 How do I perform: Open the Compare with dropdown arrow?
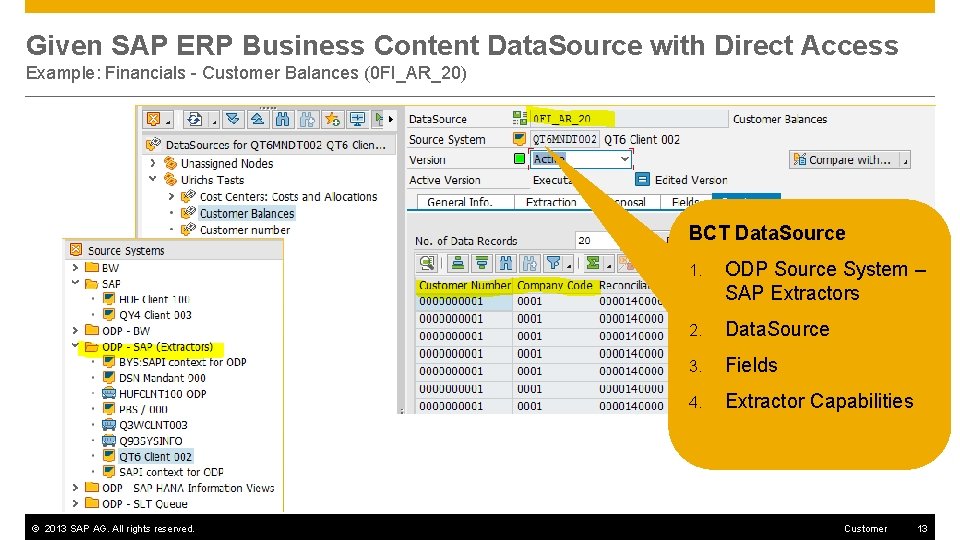coord(904,160)
